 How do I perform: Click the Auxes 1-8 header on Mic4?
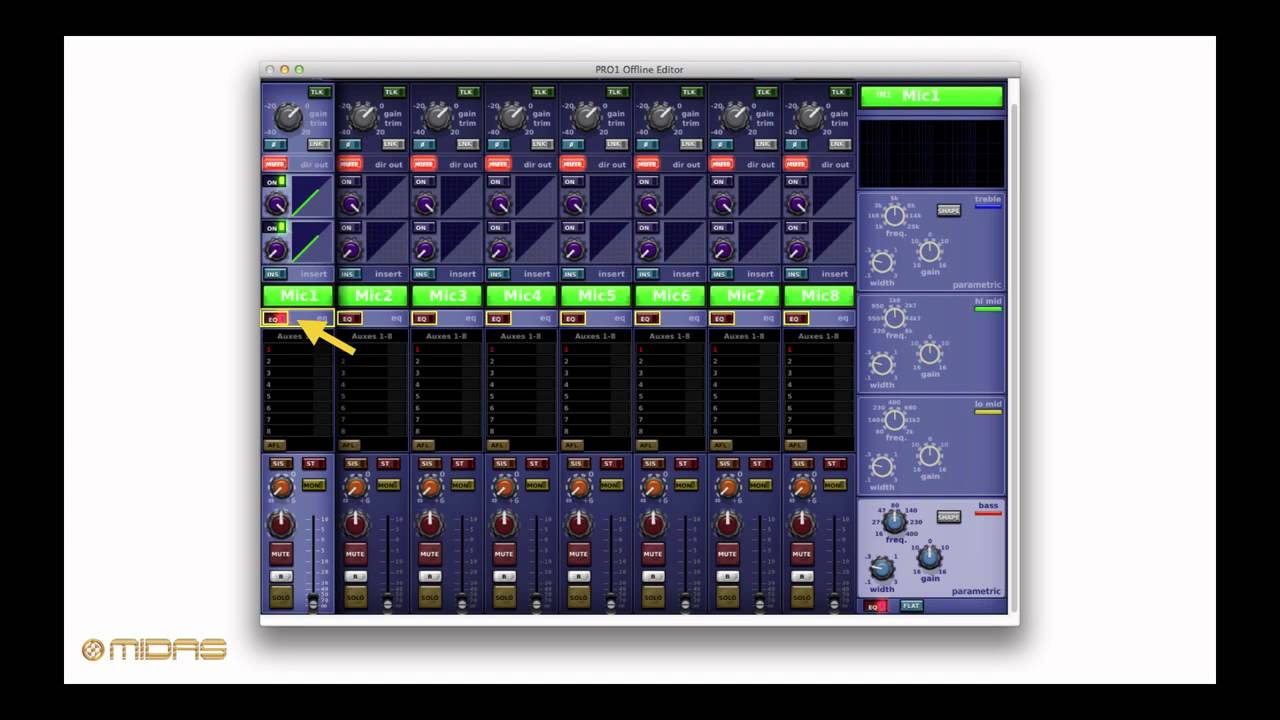click(520, 336)
